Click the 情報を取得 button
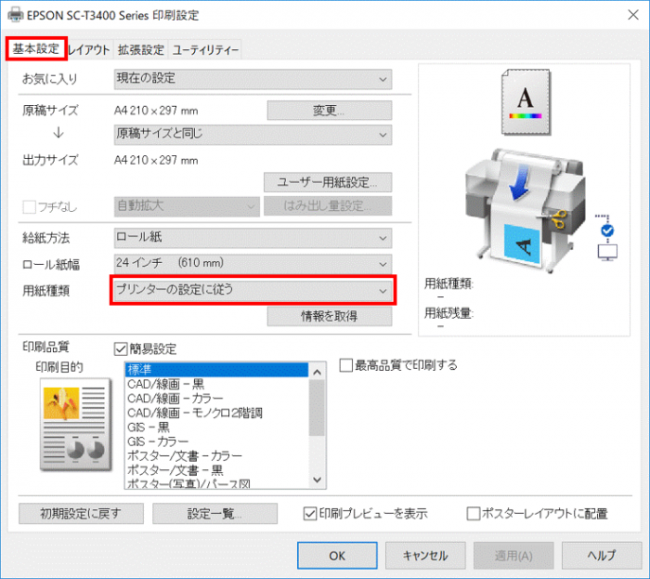Image resolution: width=650 pixels, height=579 pixels. pos(329,316)
